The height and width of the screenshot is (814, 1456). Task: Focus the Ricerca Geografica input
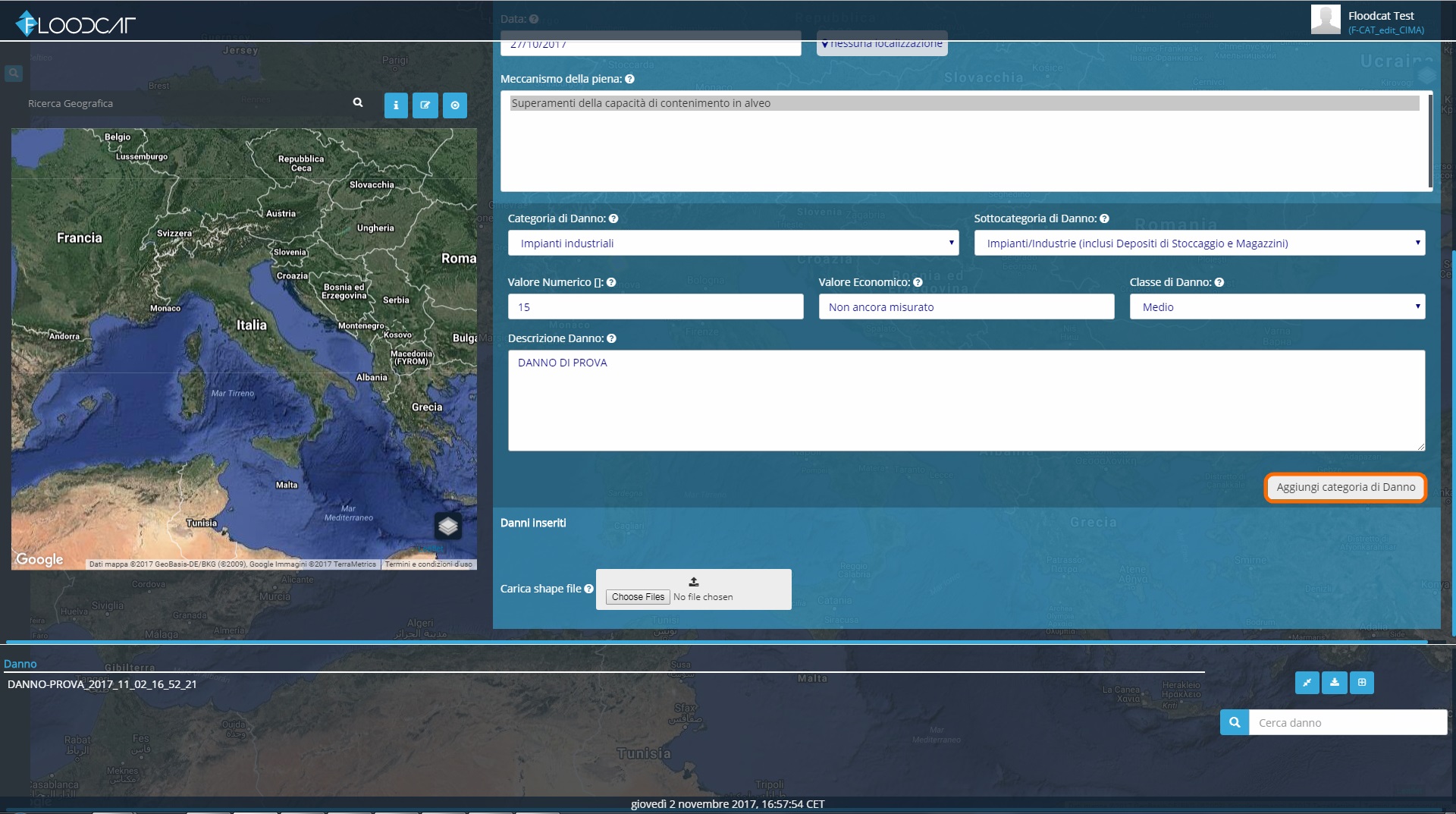186,103
